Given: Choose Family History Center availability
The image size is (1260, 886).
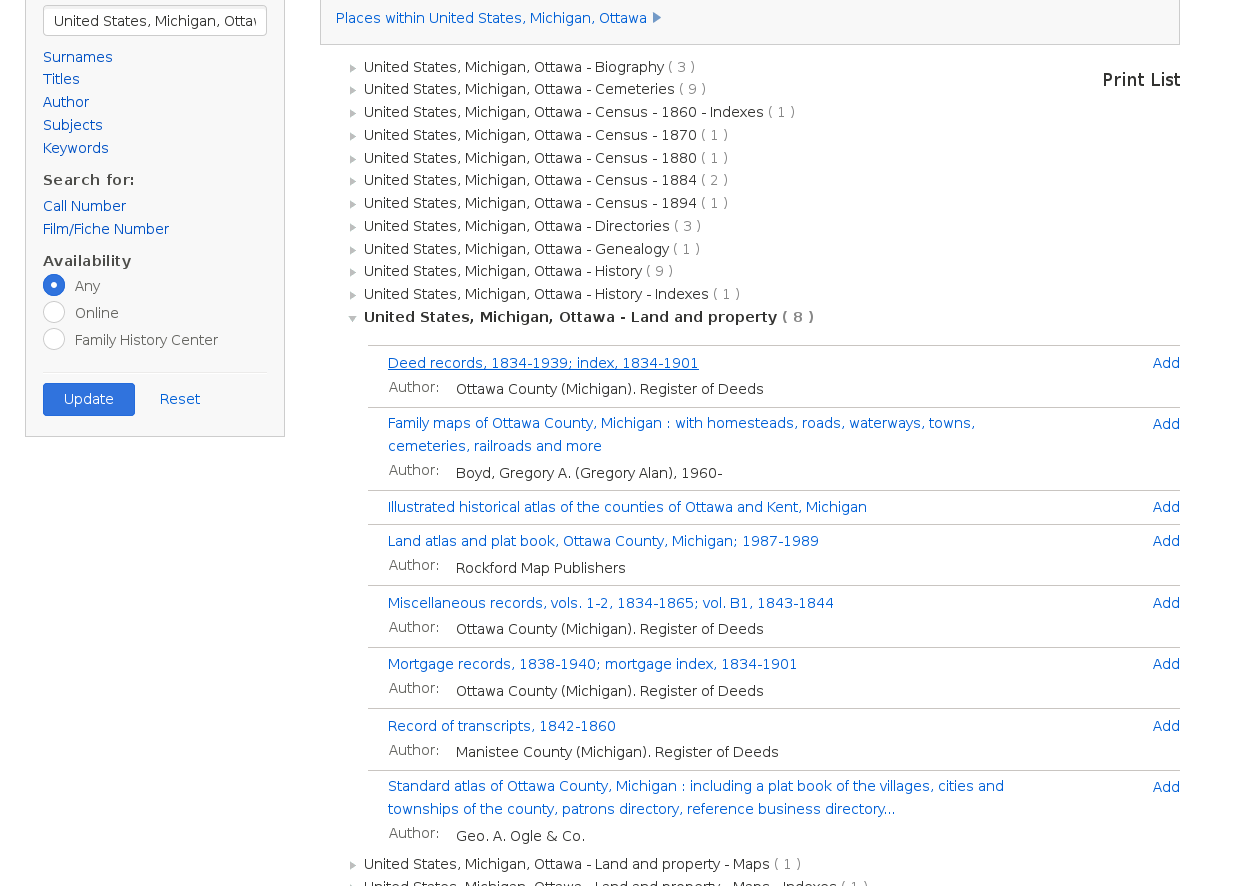Looking at the screenshot, I should click(x=54, y=340).
